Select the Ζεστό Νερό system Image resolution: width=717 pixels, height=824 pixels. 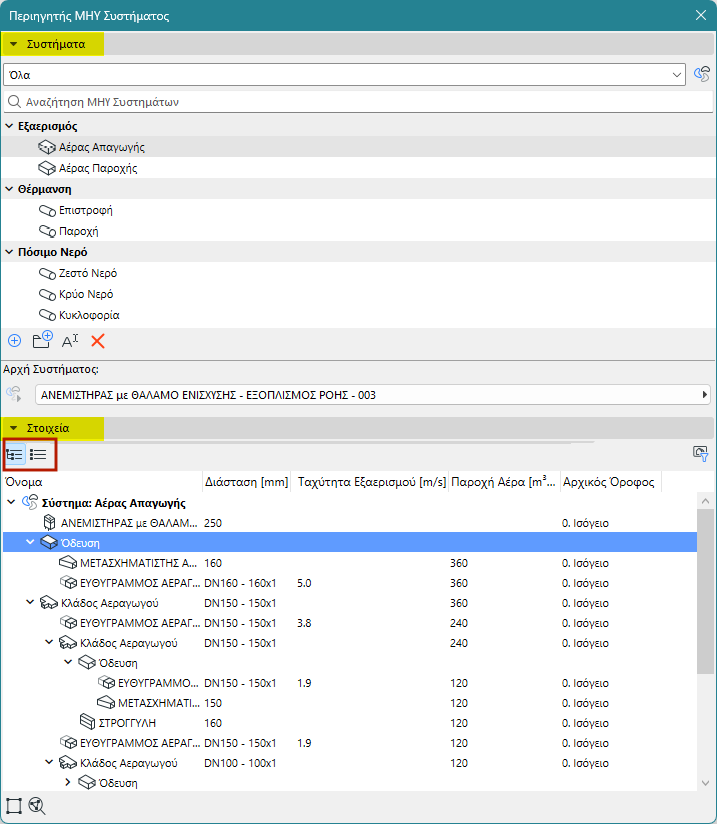[x=358, y=273]
